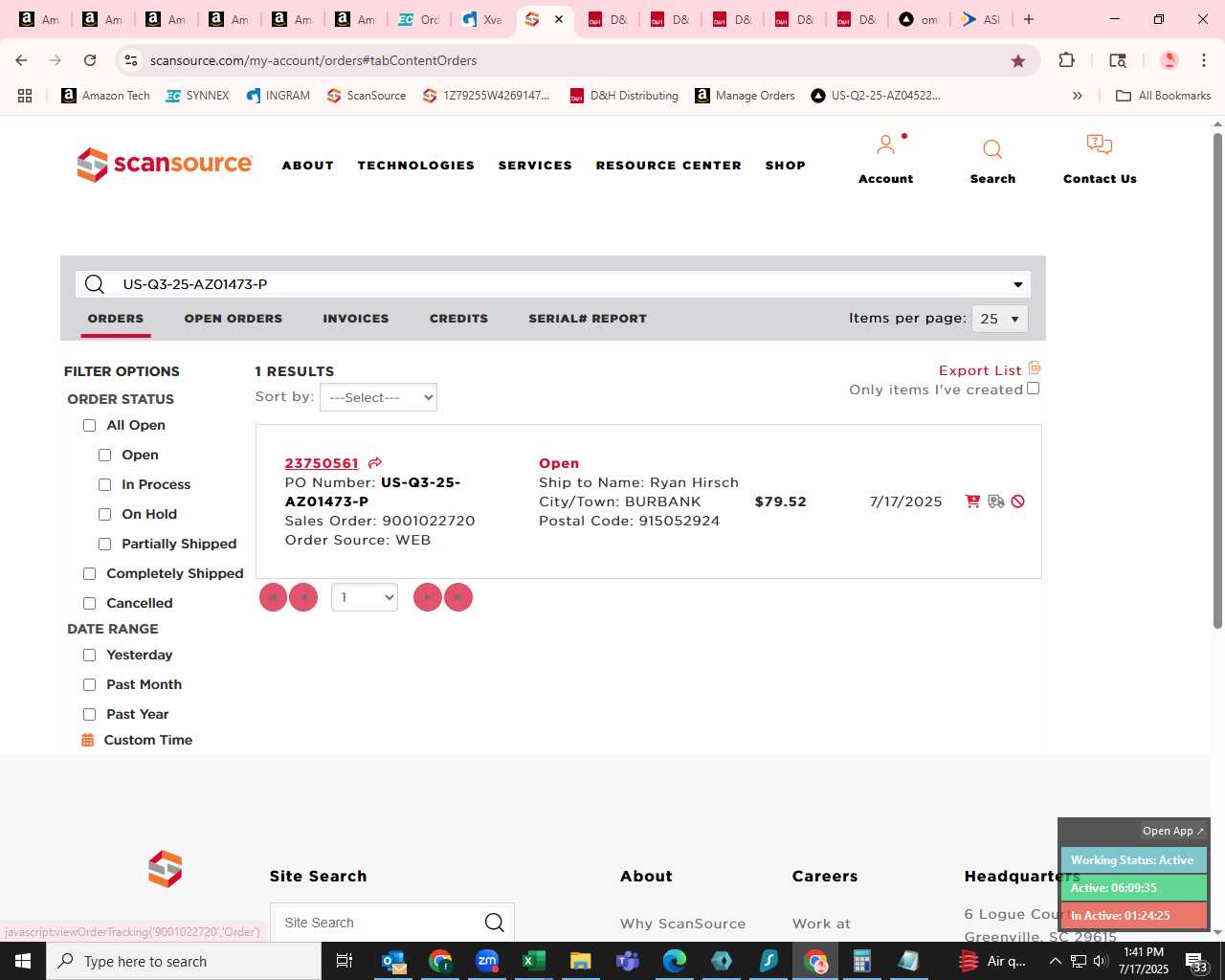
Task: Open the D&H Distributing bookmark
Action: coord(624,96)
